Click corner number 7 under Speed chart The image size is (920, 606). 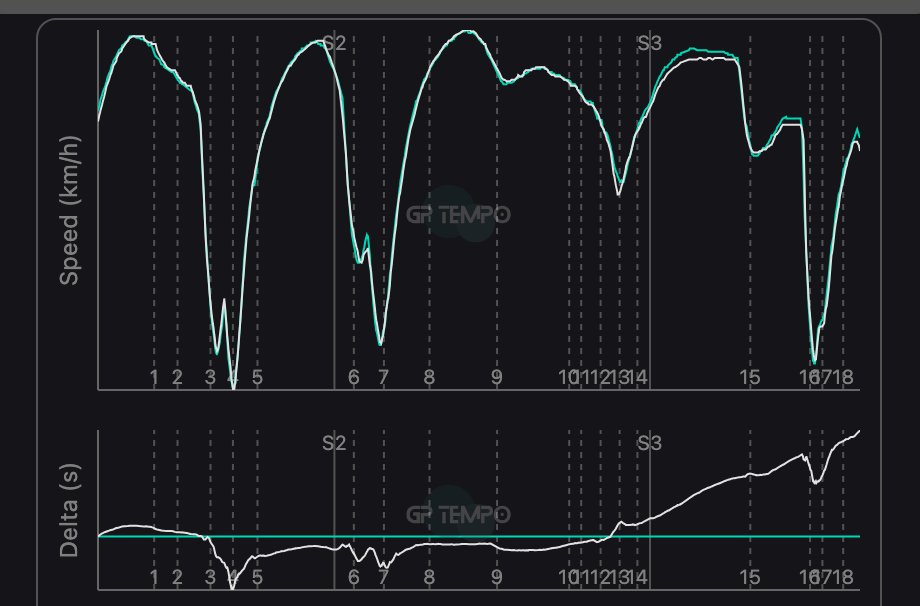tap(383, 377)
